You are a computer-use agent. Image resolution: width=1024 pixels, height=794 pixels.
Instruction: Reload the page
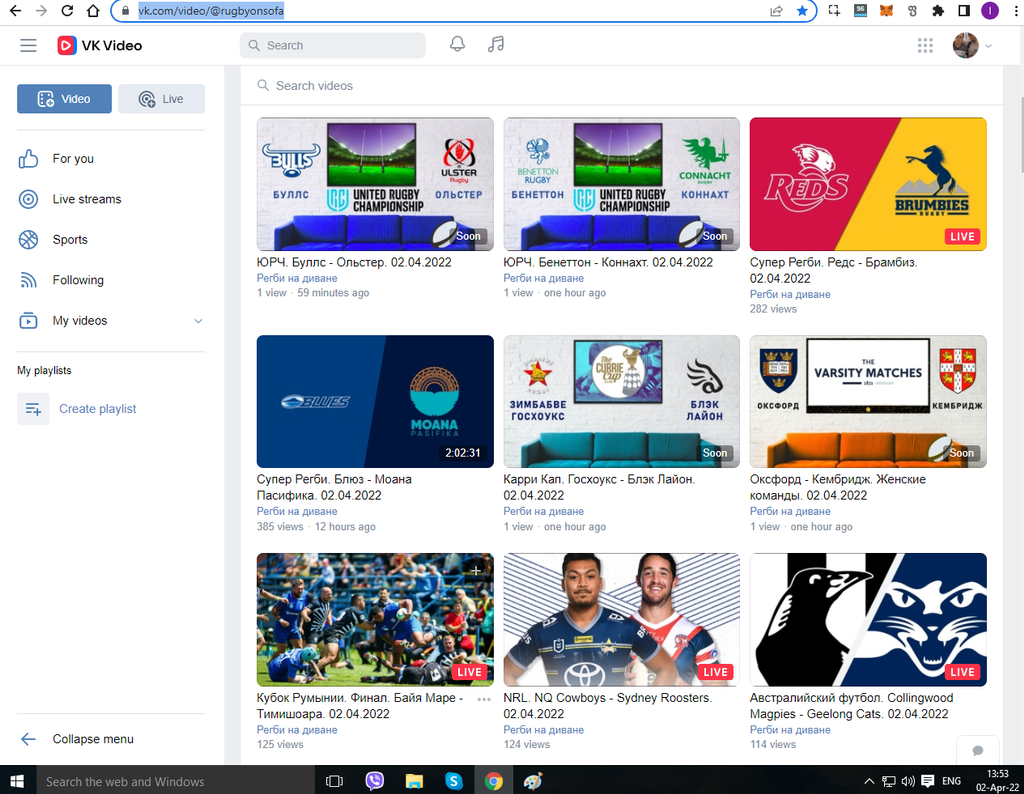point(67,10)
